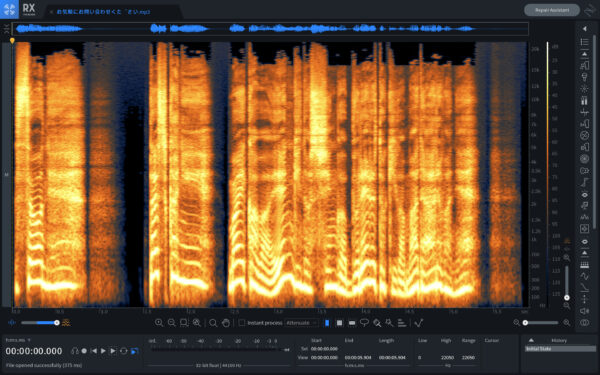Click the module panel vertical scrollbar
The width and height of the screenshot is (600, 375).
click(x=594, y=132)
